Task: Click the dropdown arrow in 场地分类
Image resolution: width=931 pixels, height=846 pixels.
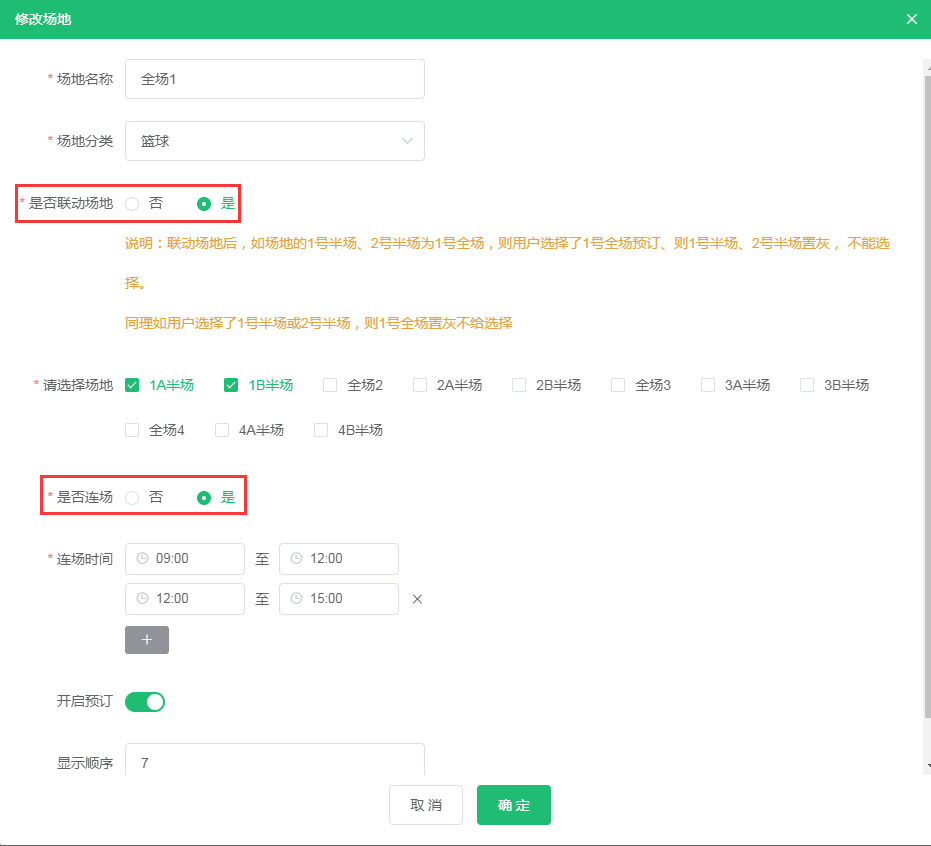Action: point(407,141)
